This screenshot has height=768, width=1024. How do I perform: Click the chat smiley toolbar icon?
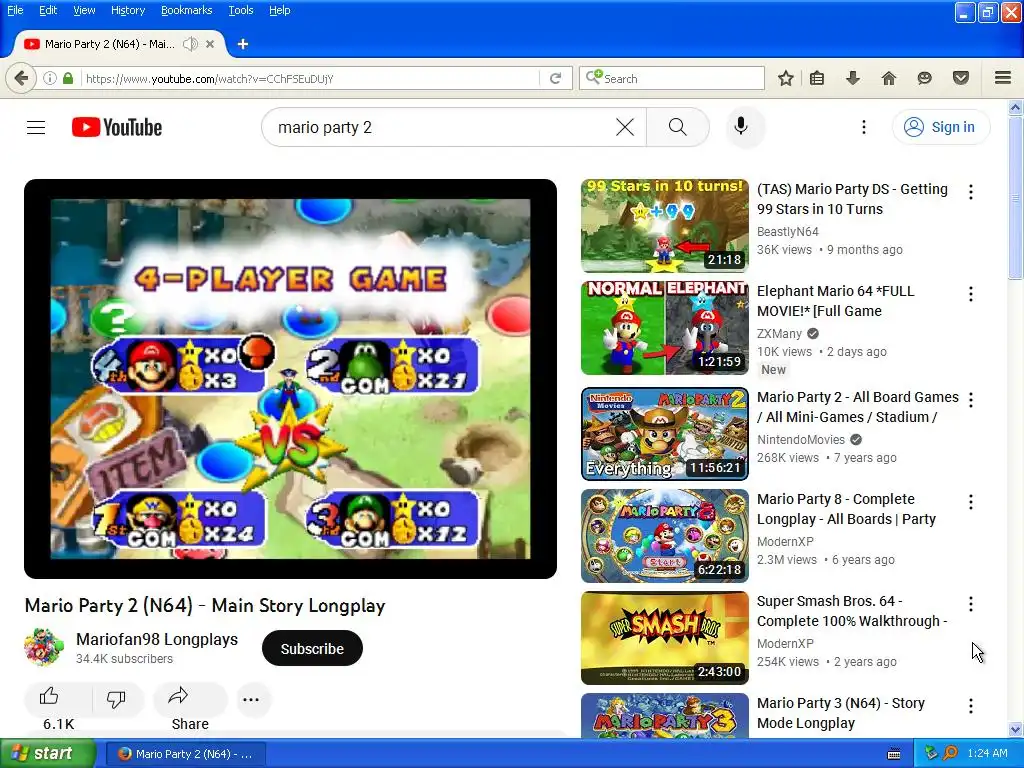(924, 78)
